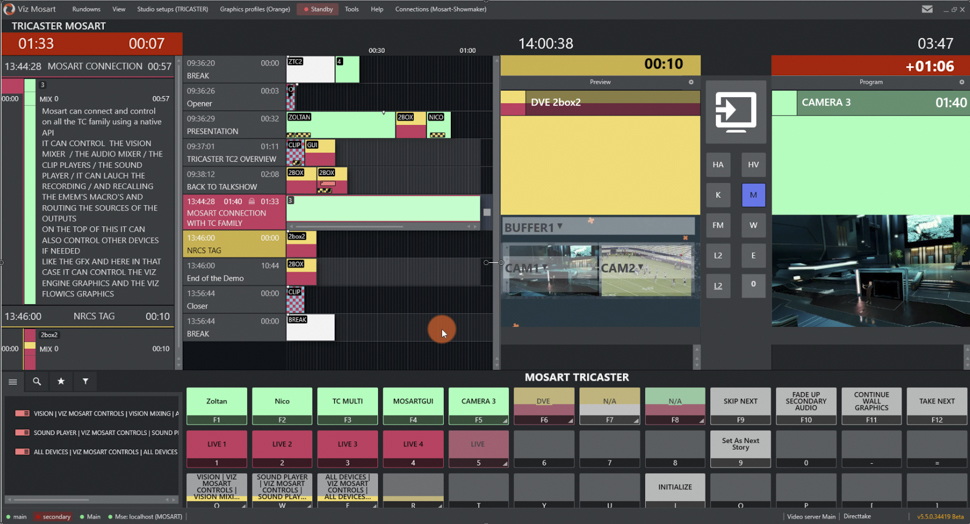The image size is (970, 524).
Task: Click the SOUND PLAYER template red switch icon
Action: tap(22, 432)
